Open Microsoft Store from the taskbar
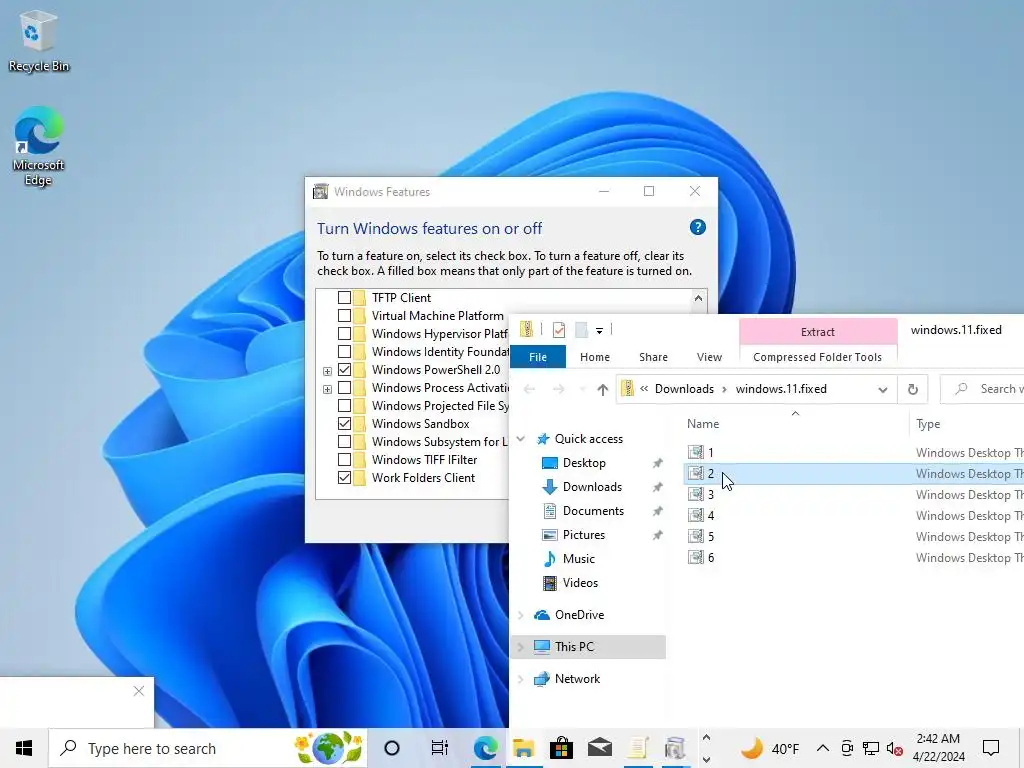Viewport: 1024px width, 768px height. point(561,748)
